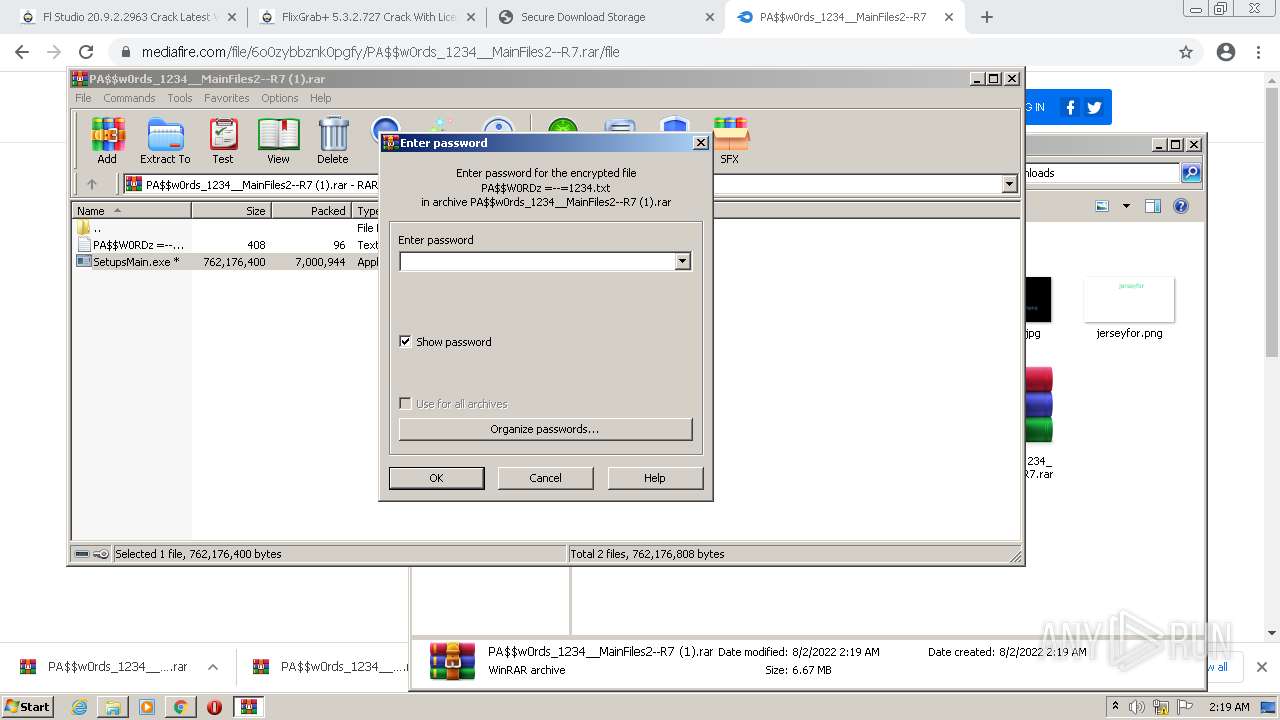
Task: Close the active mediafire PA$$w0rds tab
Action: [947, 17]
